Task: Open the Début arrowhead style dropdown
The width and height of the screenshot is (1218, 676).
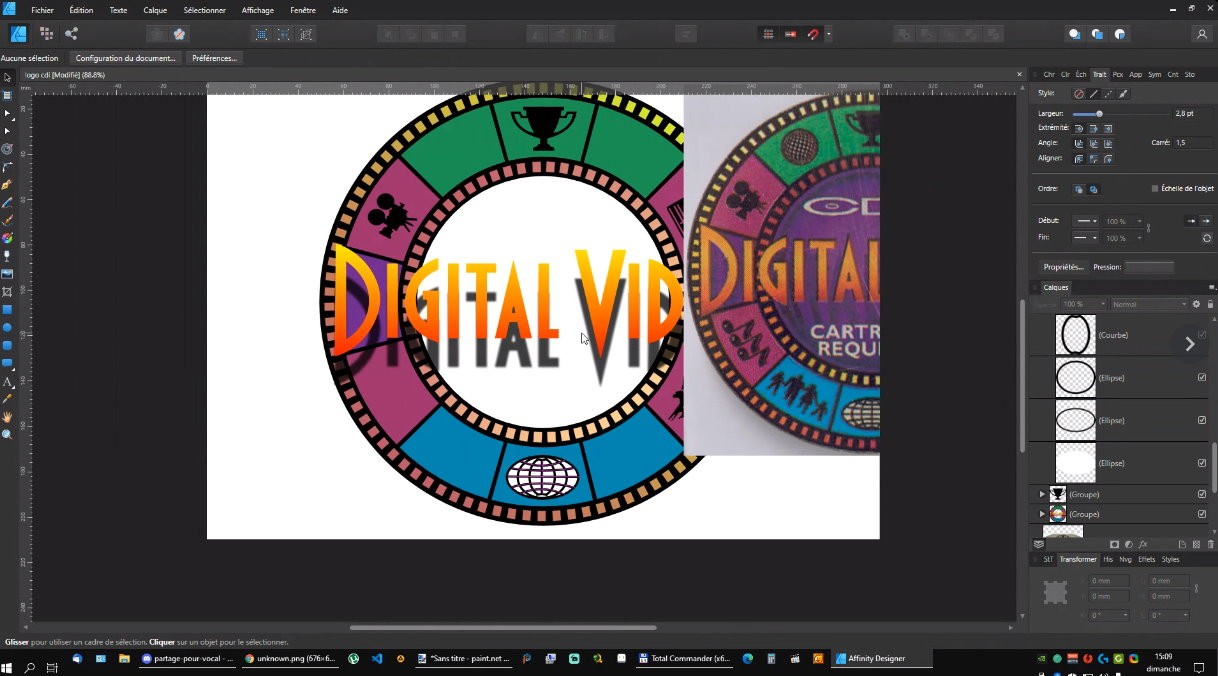Action: tap(1085, 221)
